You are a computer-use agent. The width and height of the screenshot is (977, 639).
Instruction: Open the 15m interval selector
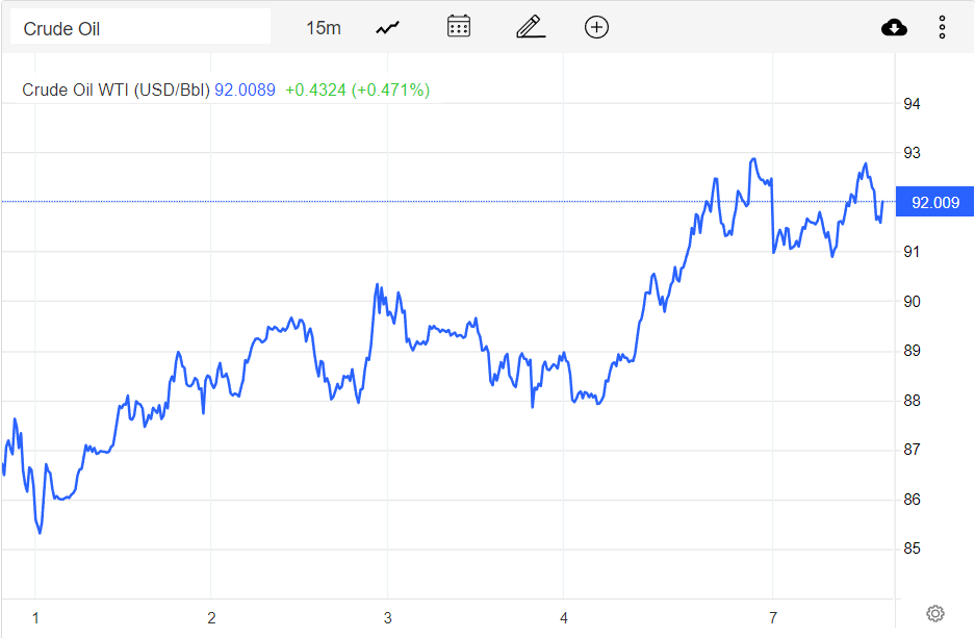tap(323, 28)
